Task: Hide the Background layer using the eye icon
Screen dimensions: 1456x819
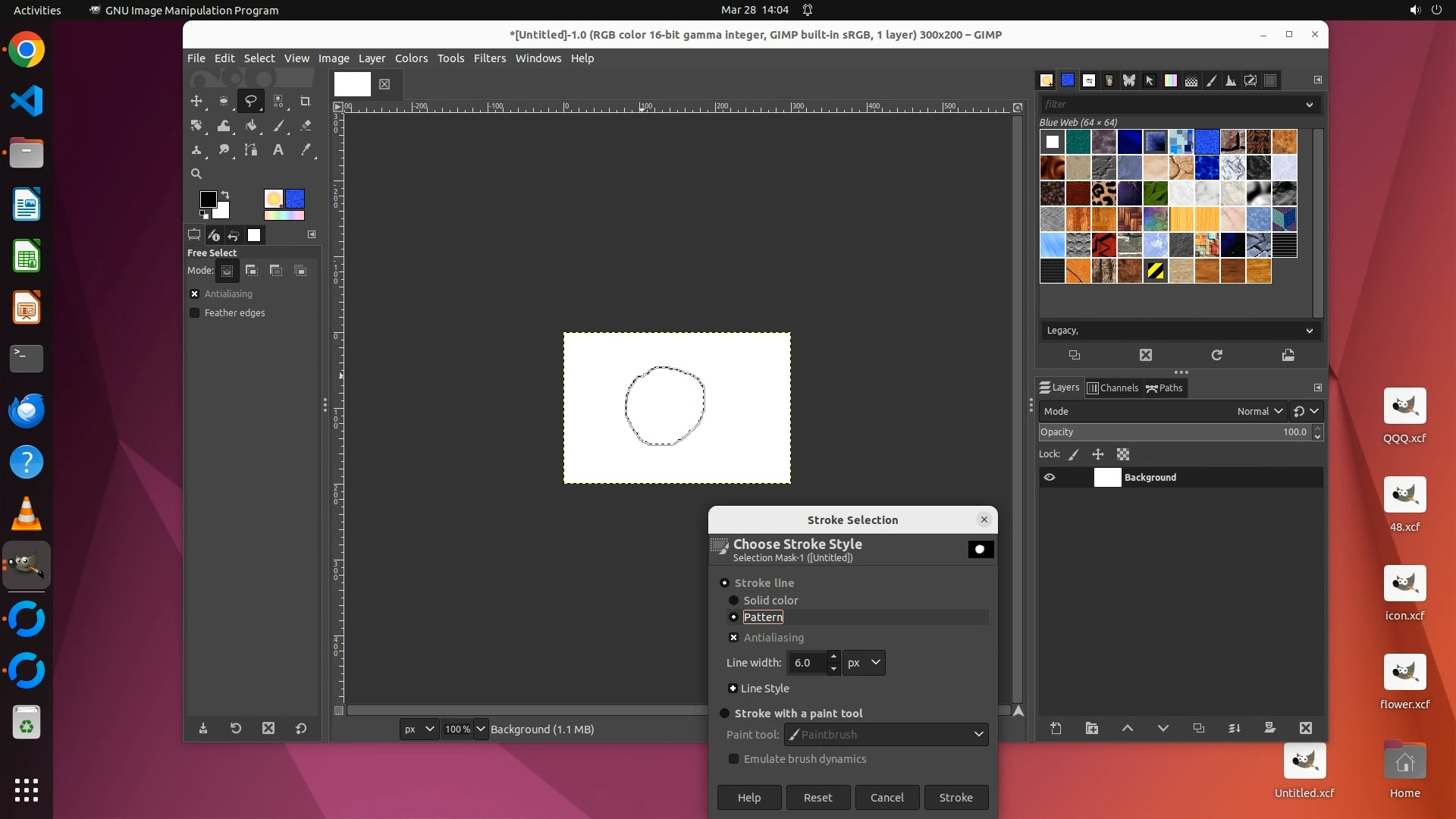Action: coord(1050,478)
